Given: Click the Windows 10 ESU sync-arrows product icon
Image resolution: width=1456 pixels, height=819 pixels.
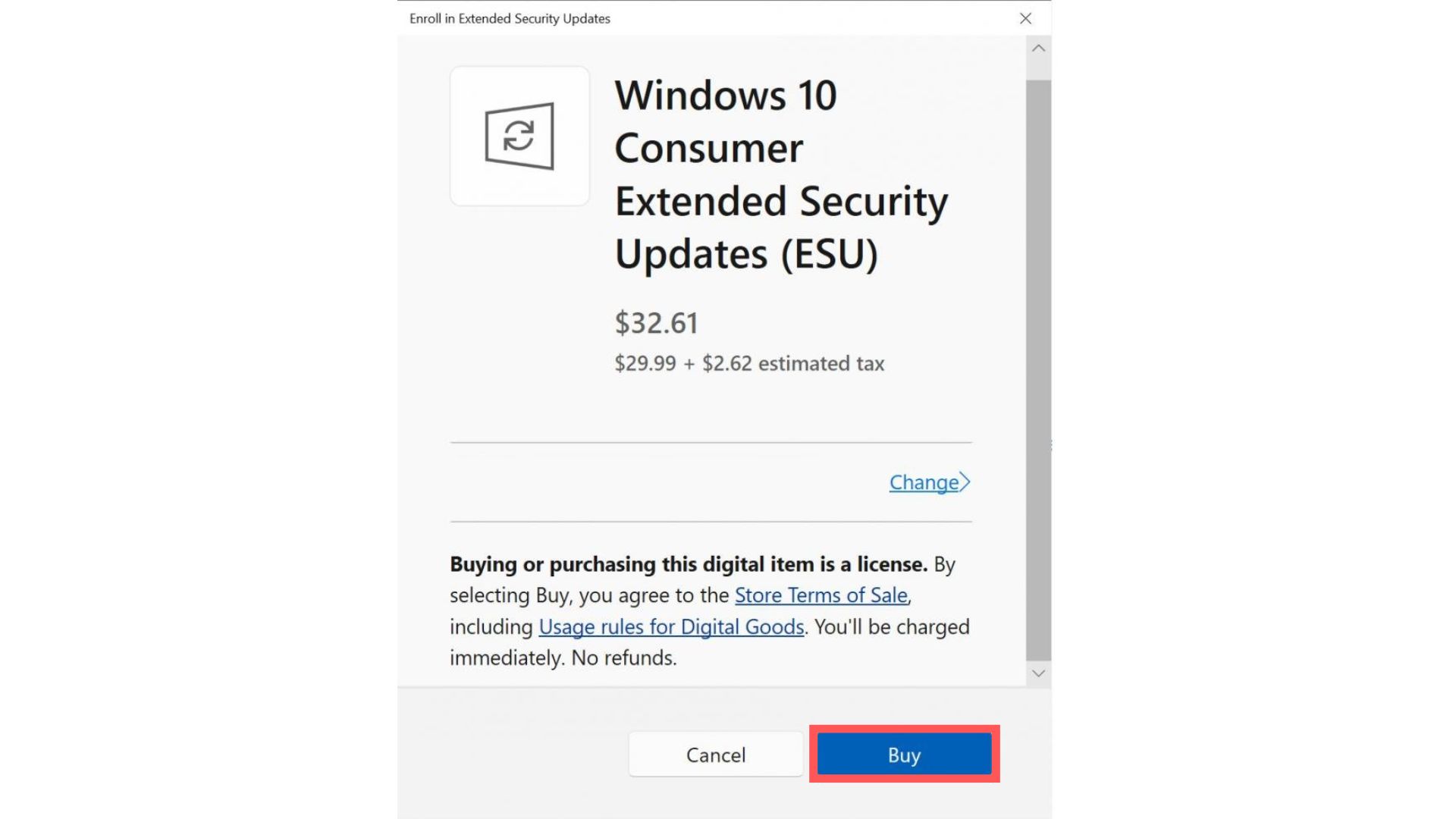Looking at the screenshot, I should pos(519,136).
